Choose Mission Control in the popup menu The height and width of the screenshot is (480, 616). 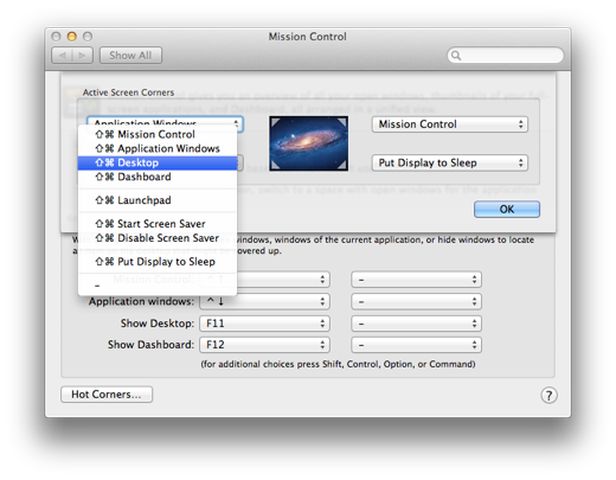tap(158, 134)
